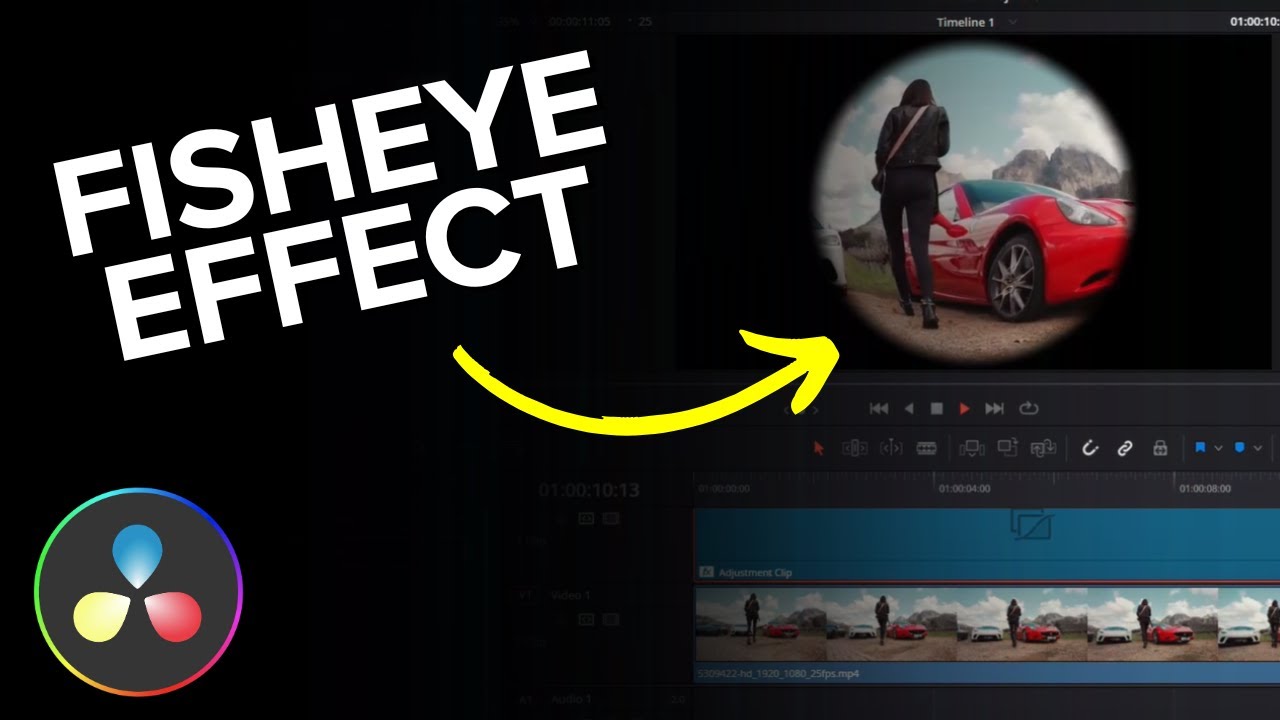The width and height of the screenshot is (1280, 720).
Task: Jump to the last frame of timeline
Action: 994,408
